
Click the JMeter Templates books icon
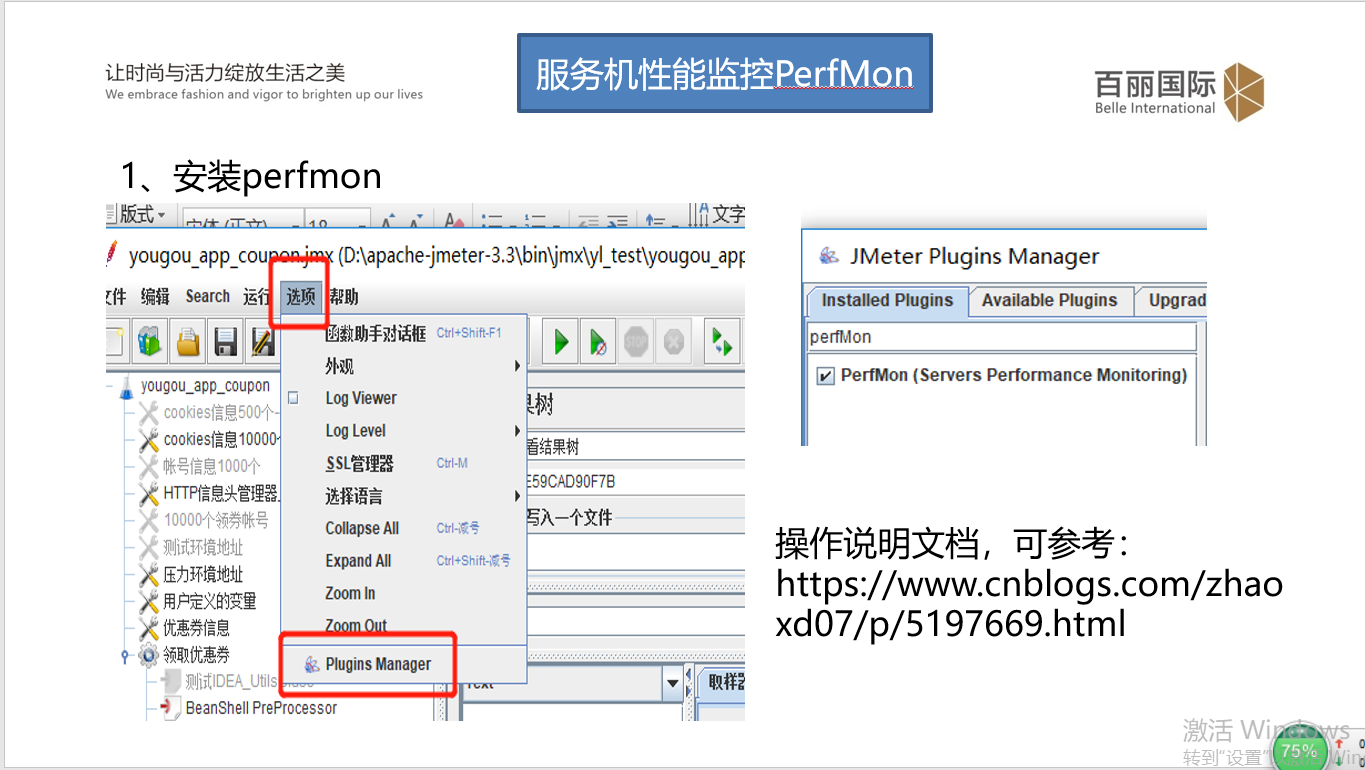[x=149, y=341]
